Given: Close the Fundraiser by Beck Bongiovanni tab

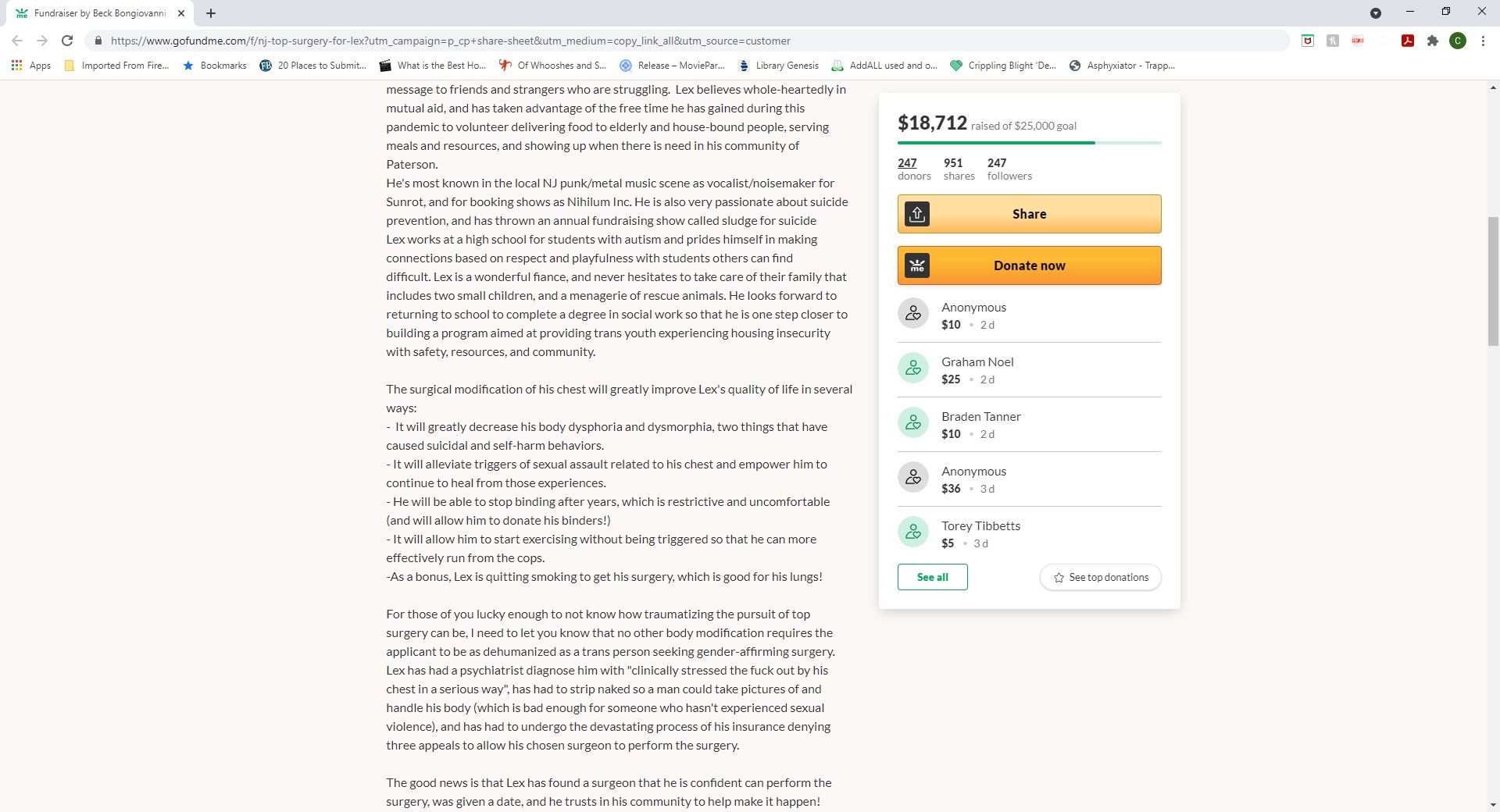Looking at the screenshot, I should tap(181, 13).
